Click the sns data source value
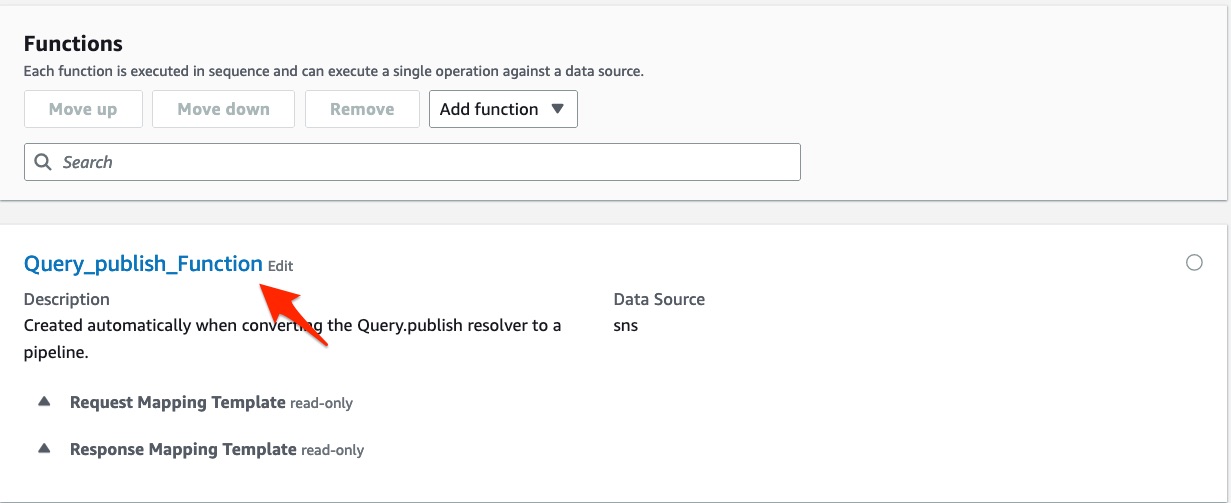 [x=626, y=325]
